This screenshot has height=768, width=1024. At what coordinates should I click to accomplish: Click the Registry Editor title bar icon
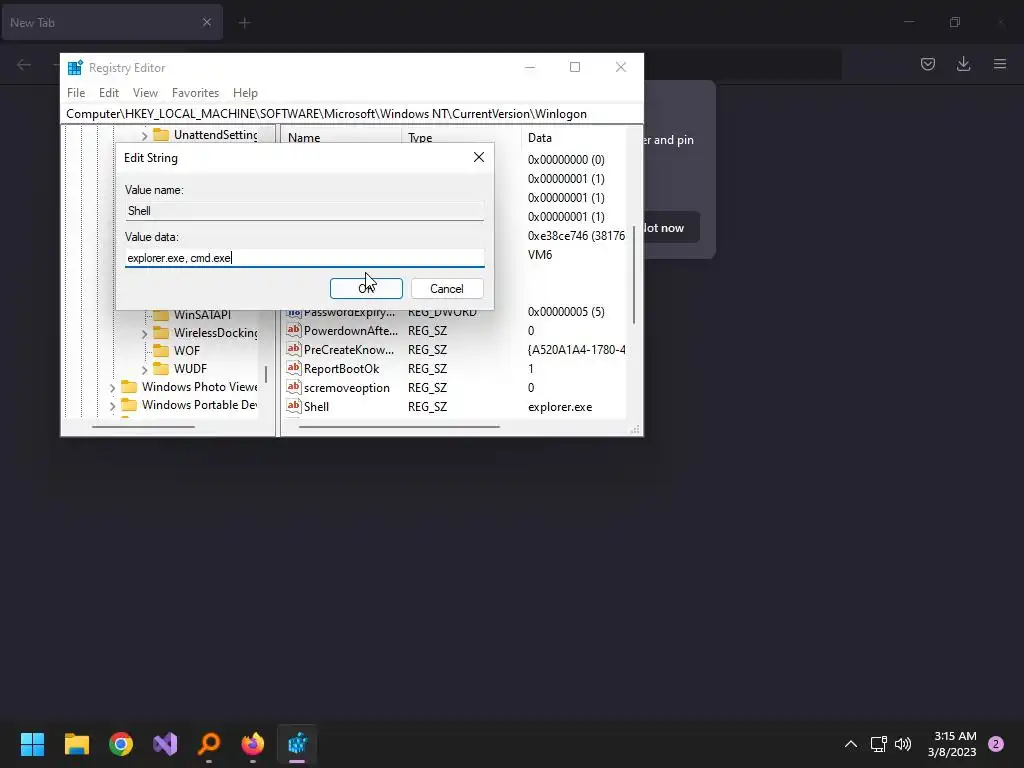point(75,67)
